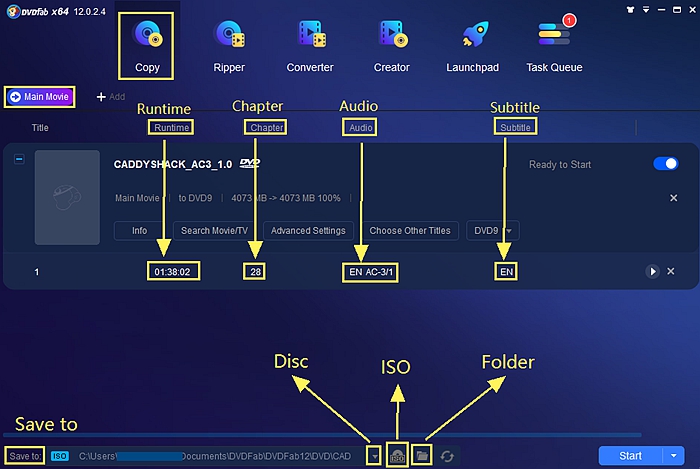Open the DVD9 output size dropdown

pos(492,231)
